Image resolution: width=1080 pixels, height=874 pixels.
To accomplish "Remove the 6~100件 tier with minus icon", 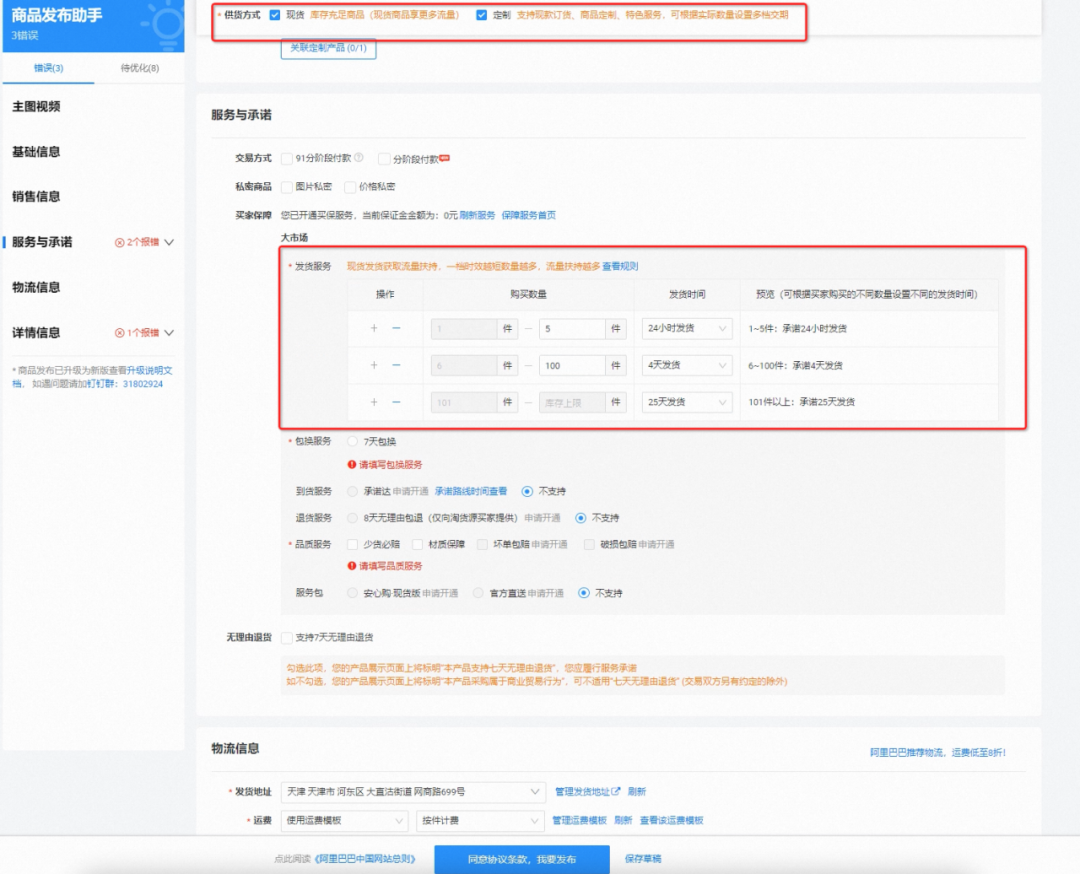I will point(396,365).
